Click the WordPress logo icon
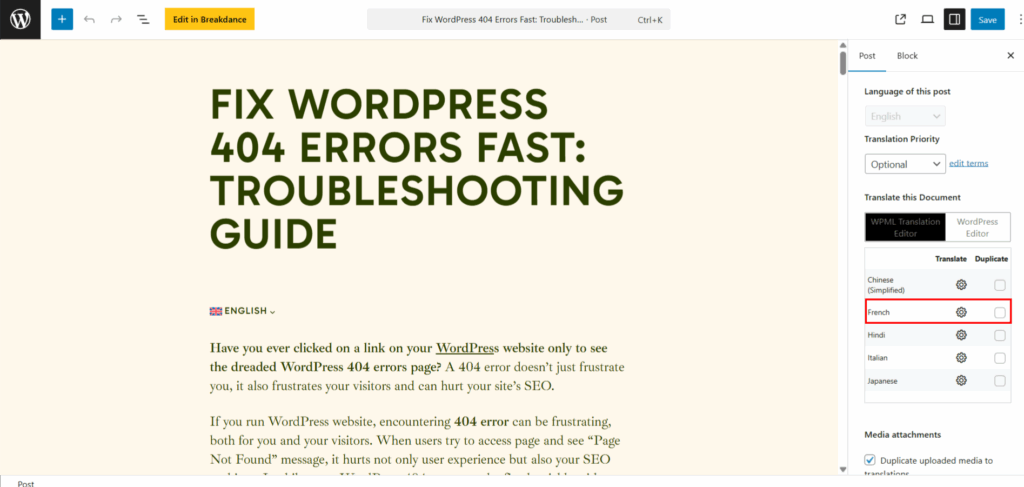 20,19
